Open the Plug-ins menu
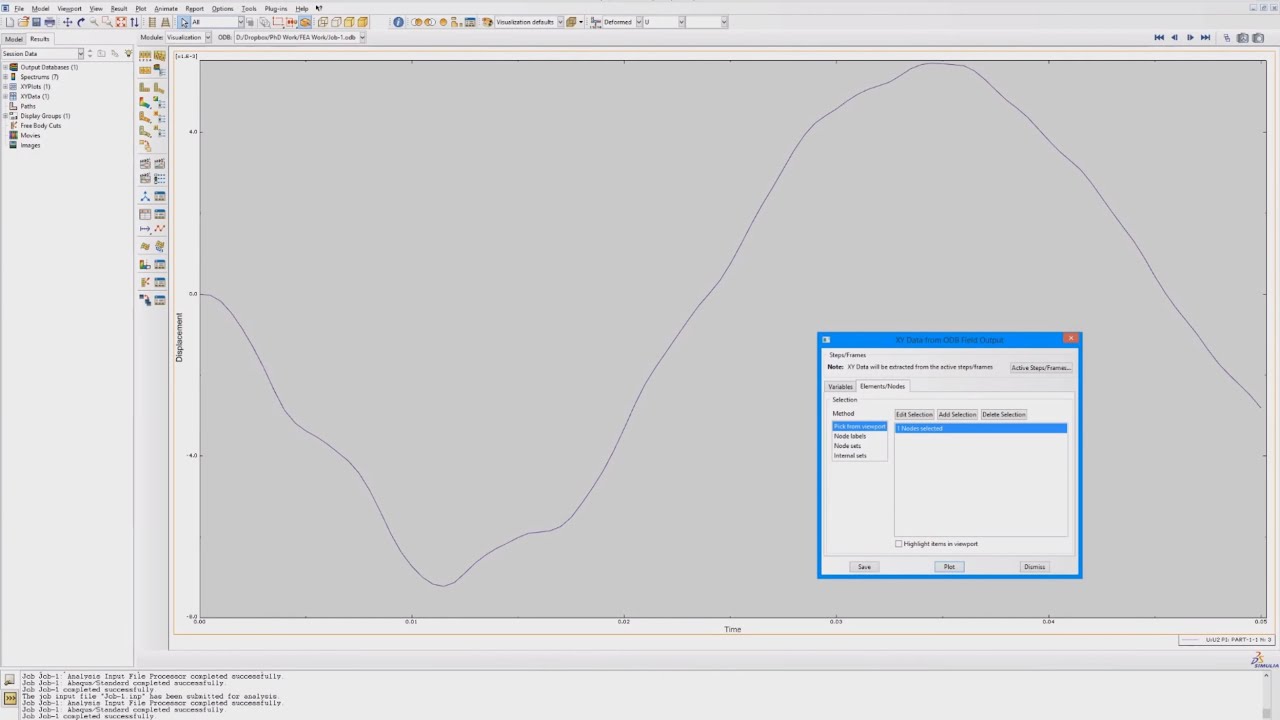Image resolution: width=1280 pixels, height=720 pixels. [x=276, y=8]
